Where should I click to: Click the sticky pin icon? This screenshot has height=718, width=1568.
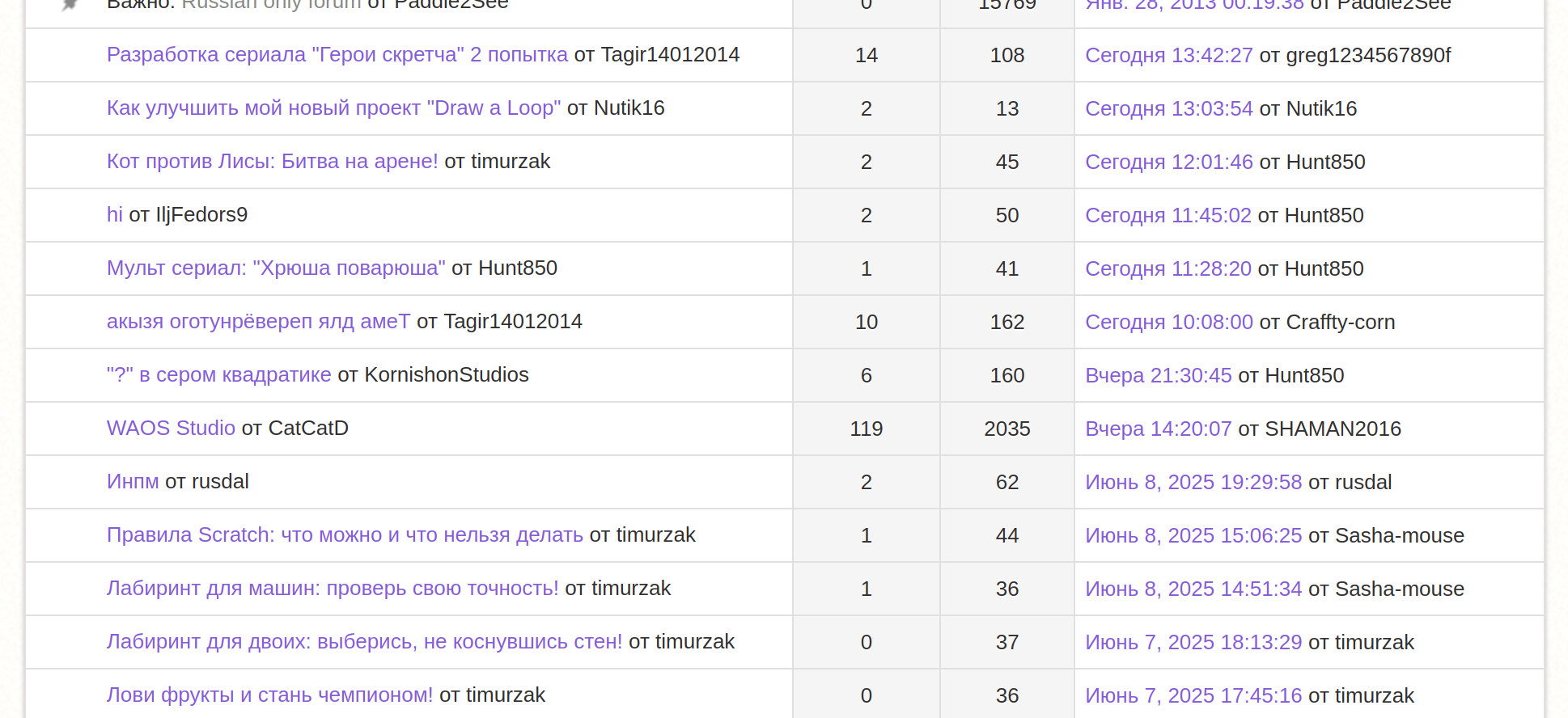click(70, 5)
